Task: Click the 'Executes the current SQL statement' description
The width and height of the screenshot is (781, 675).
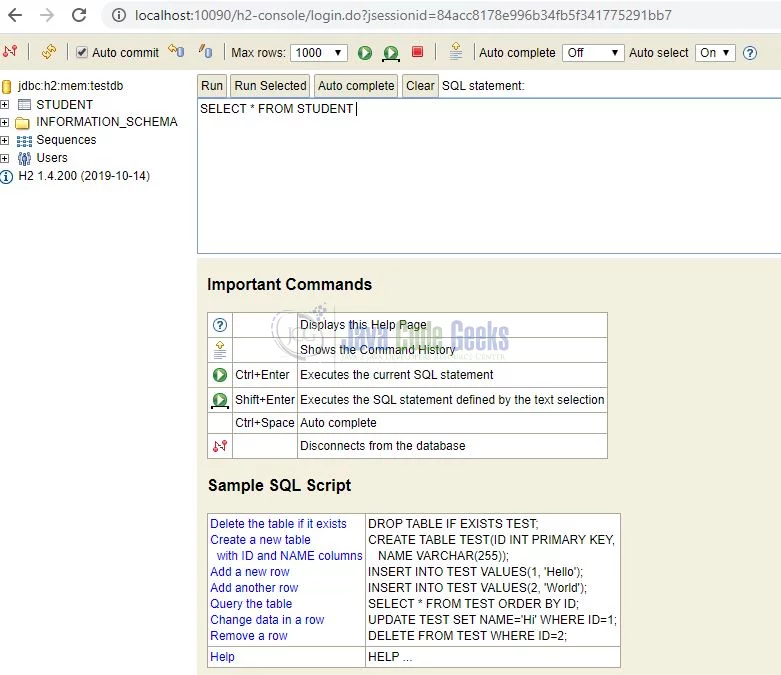Action: click(397, 375)
